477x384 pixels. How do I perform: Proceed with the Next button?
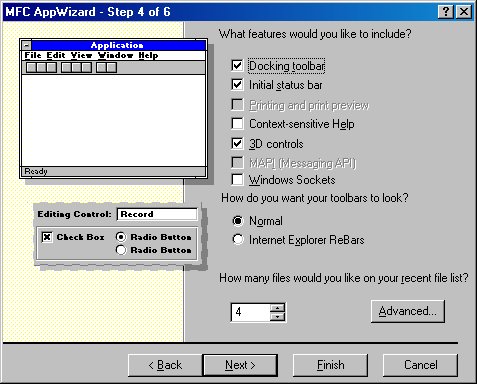[240, 365]
